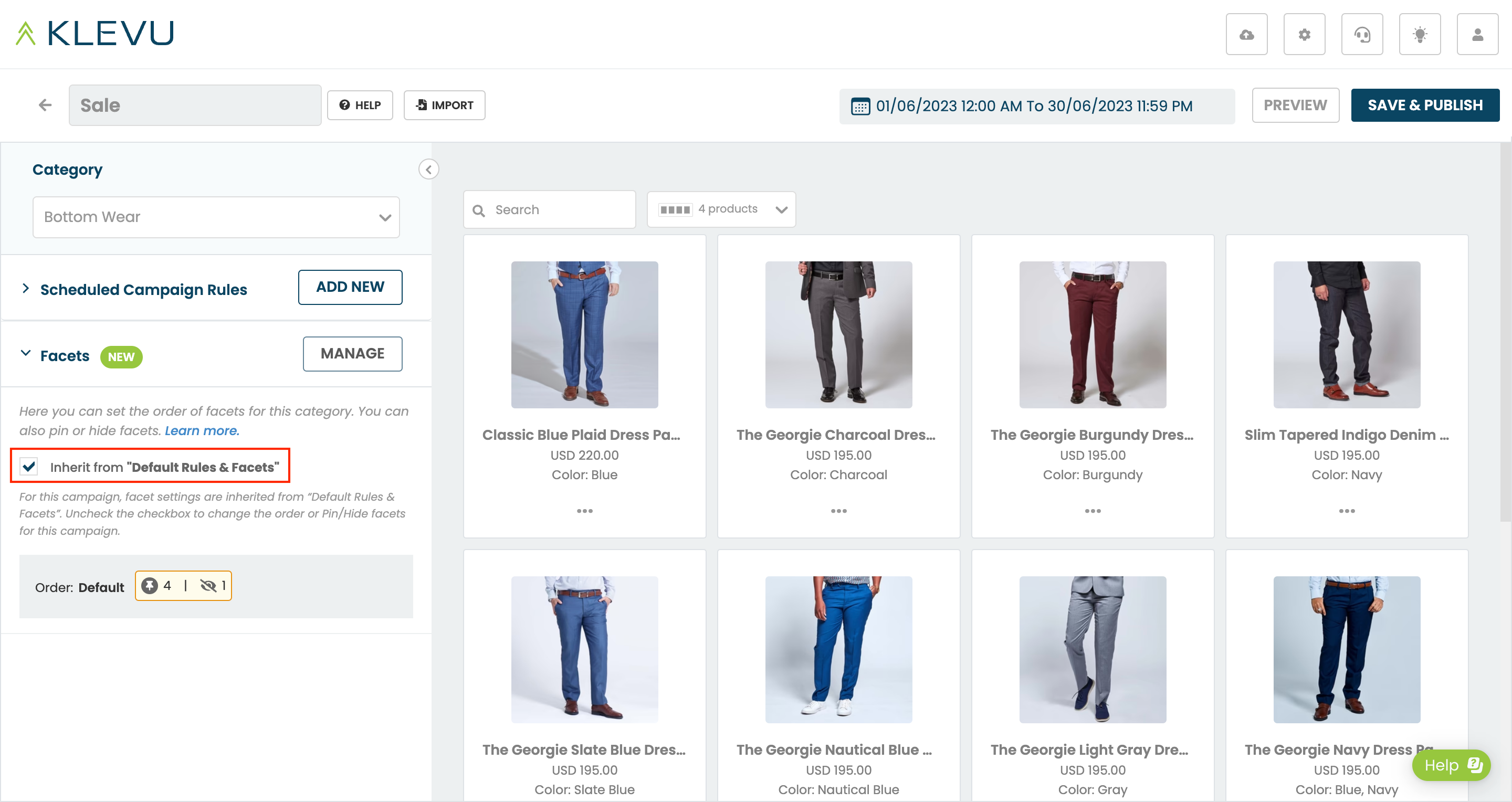Open options for Classic Blue Plaid Dress Pants
The image size is (1512, 802).
585,511
